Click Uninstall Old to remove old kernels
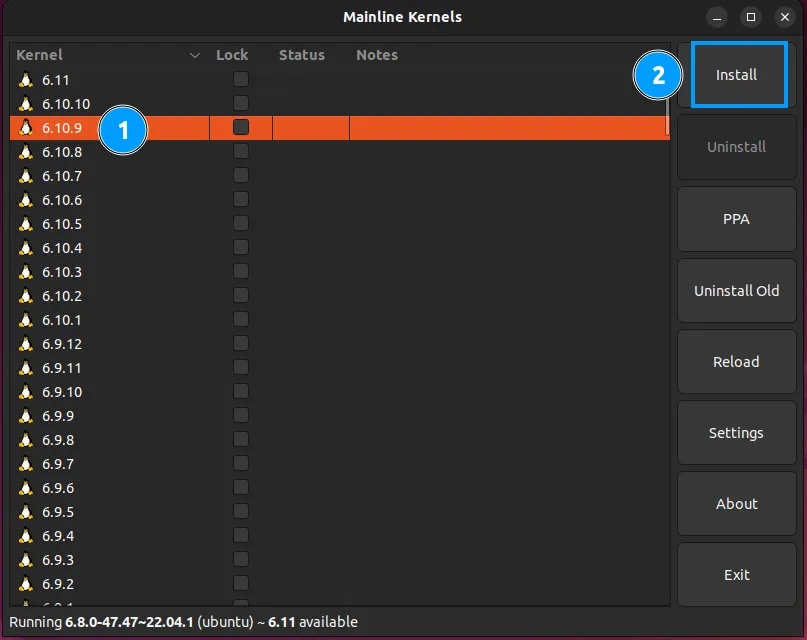This screenshot has width=807, height=640. 736,291
